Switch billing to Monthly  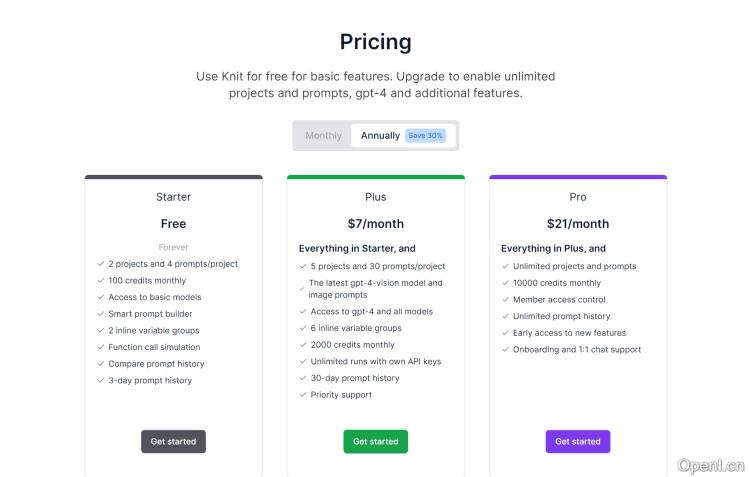323,135
